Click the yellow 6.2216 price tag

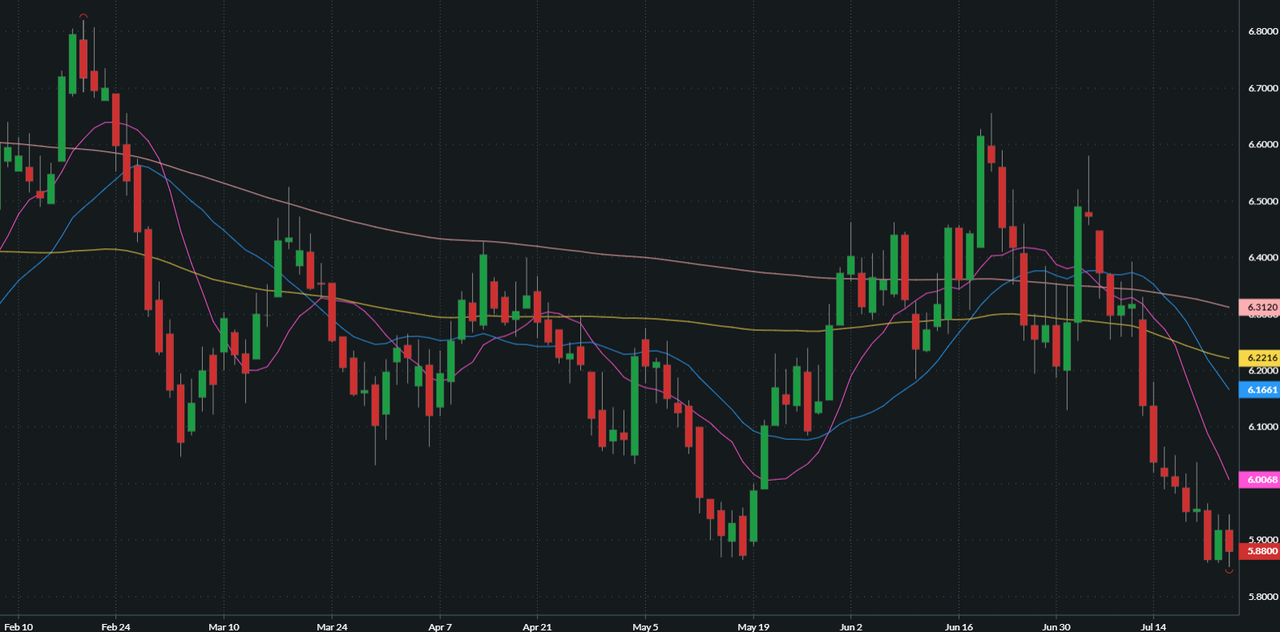(x=1259, y=358)
